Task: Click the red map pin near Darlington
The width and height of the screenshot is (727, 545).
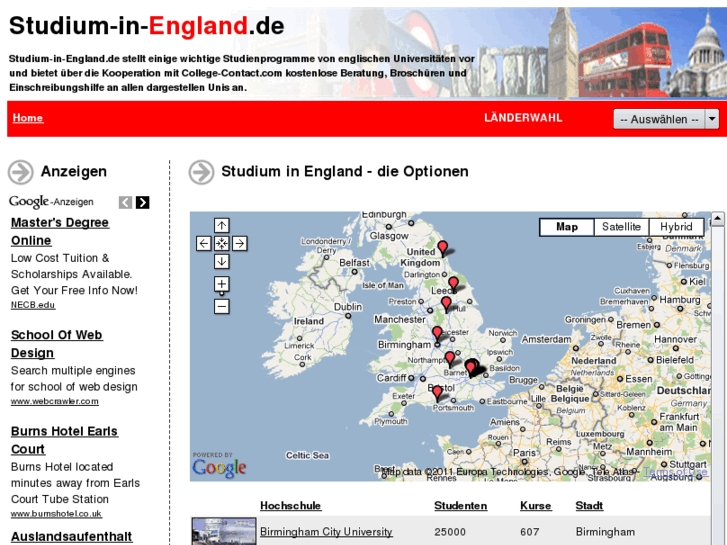Action: [443, 248]
